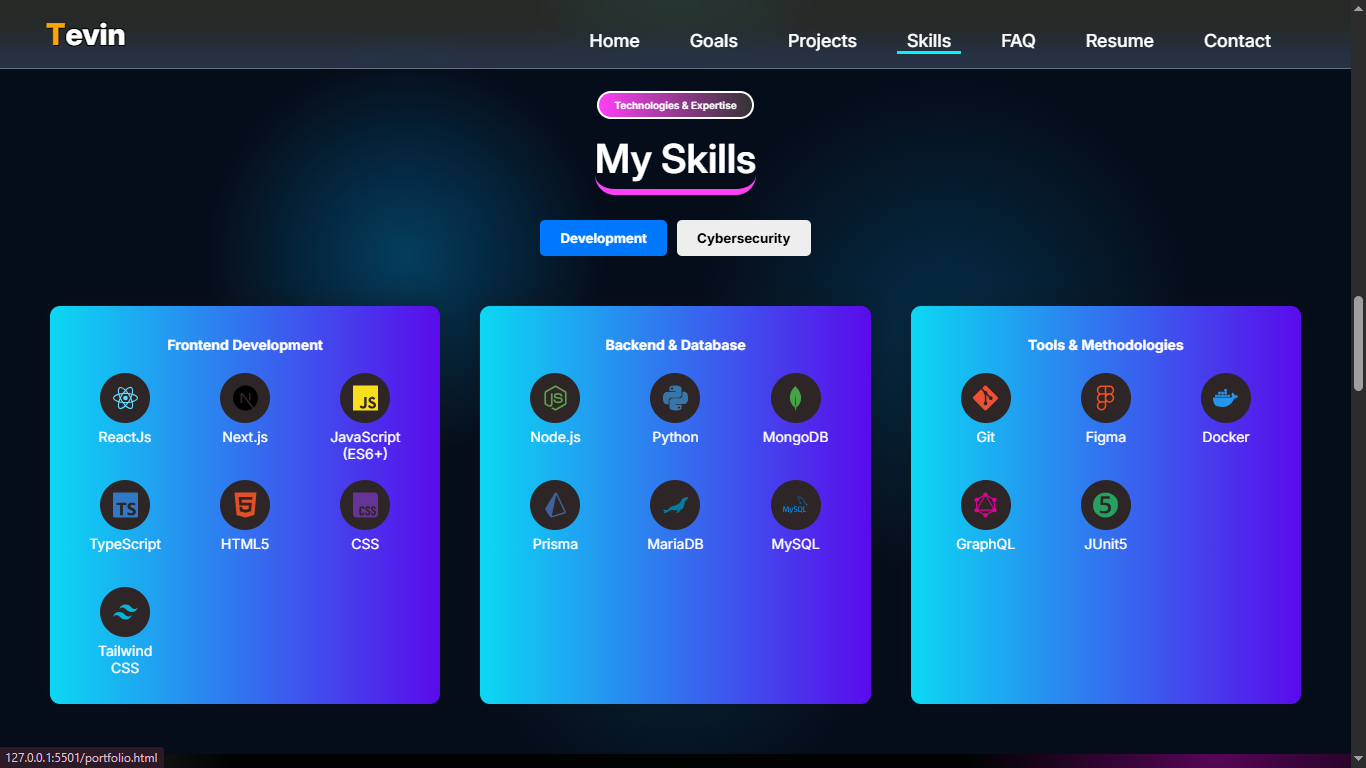Select the Git logo icon
Image resolution: width=1366 pixels, height=768 pixels.
tap(986, 398)
